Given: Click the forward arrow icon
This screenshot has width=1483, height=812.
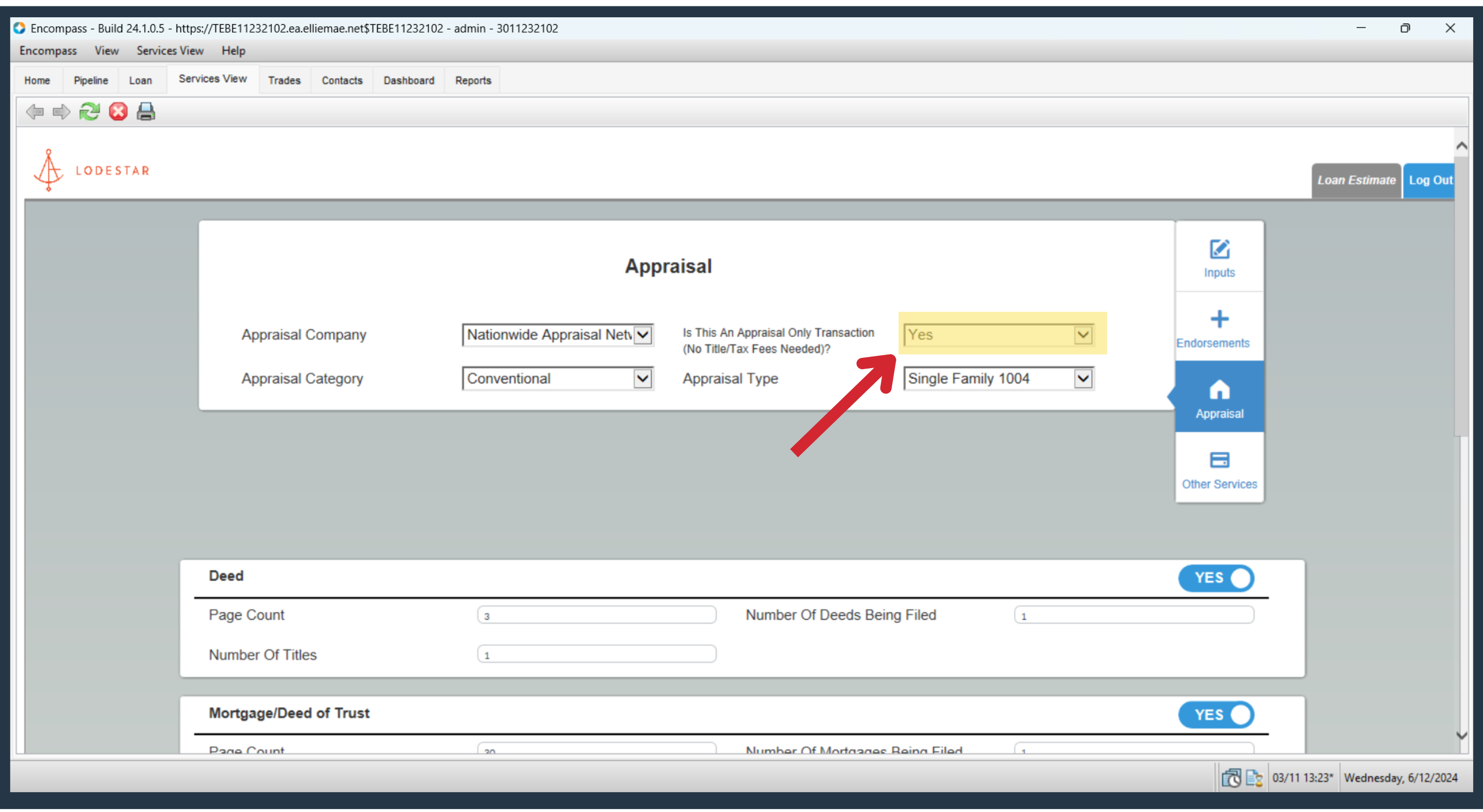Looking at the screenshot, I should click(61, 112).
